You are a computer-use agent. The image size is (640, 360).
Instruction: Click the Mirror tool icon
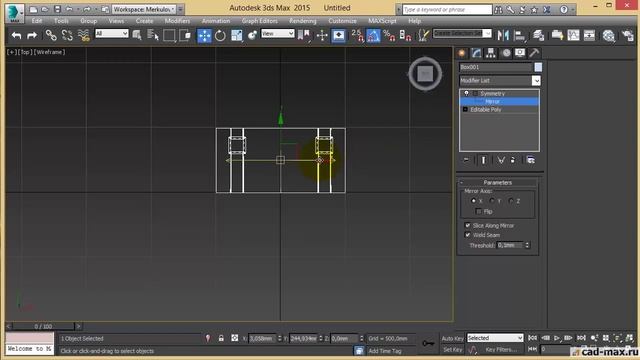tap(503, 36)
